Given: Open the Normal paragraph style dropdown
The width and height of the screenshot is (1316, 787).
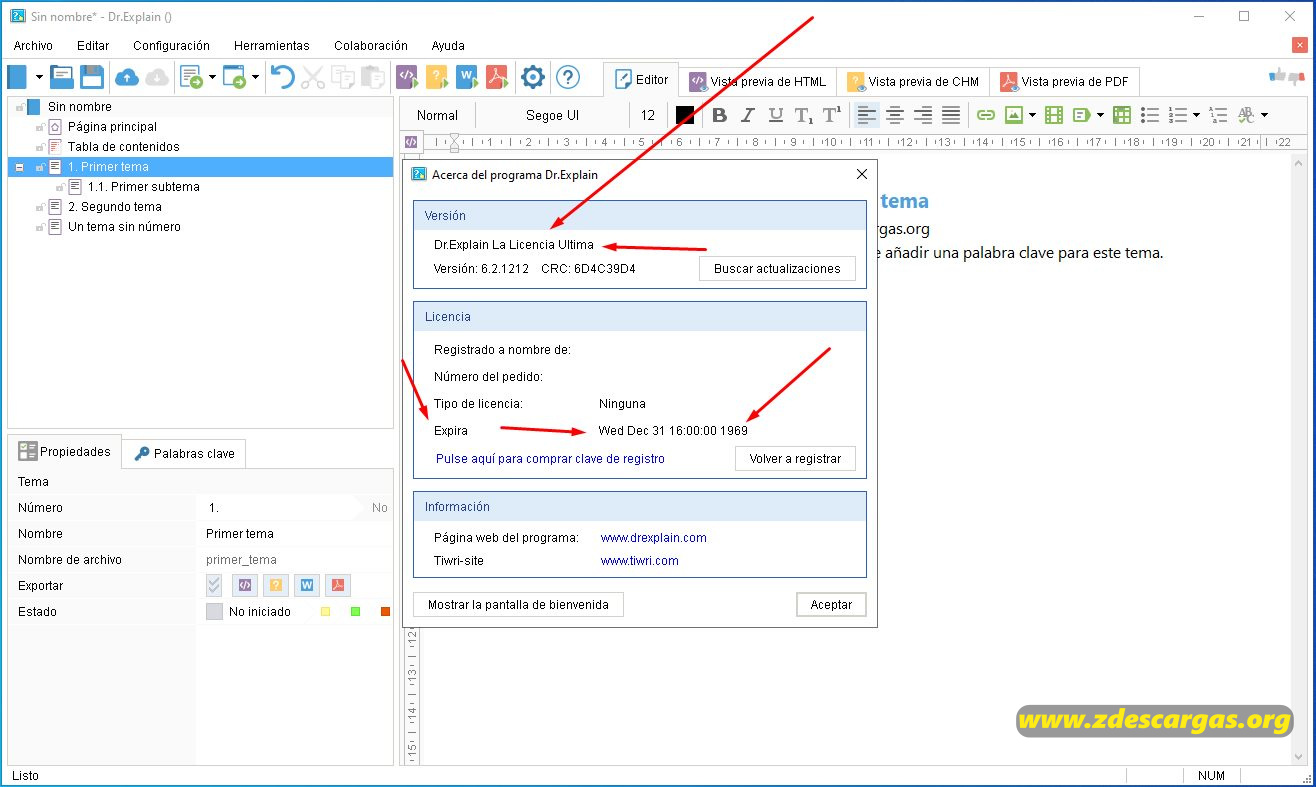Looking at the screenshot, I should 437,115.
